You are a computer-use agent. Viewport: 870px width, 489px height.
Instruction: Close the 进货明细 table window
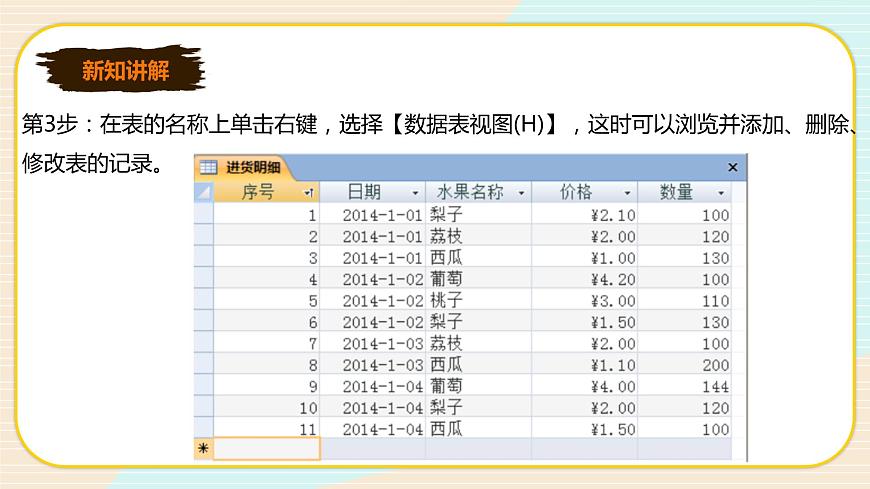732,167
